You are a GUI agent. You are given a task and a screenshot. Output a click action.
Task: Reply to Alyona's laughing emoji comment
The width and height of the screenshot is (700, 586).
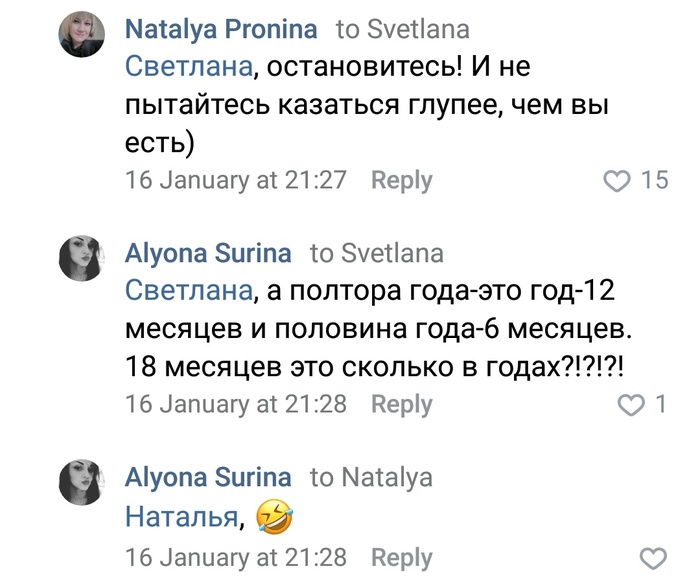[x=401, y=558]
